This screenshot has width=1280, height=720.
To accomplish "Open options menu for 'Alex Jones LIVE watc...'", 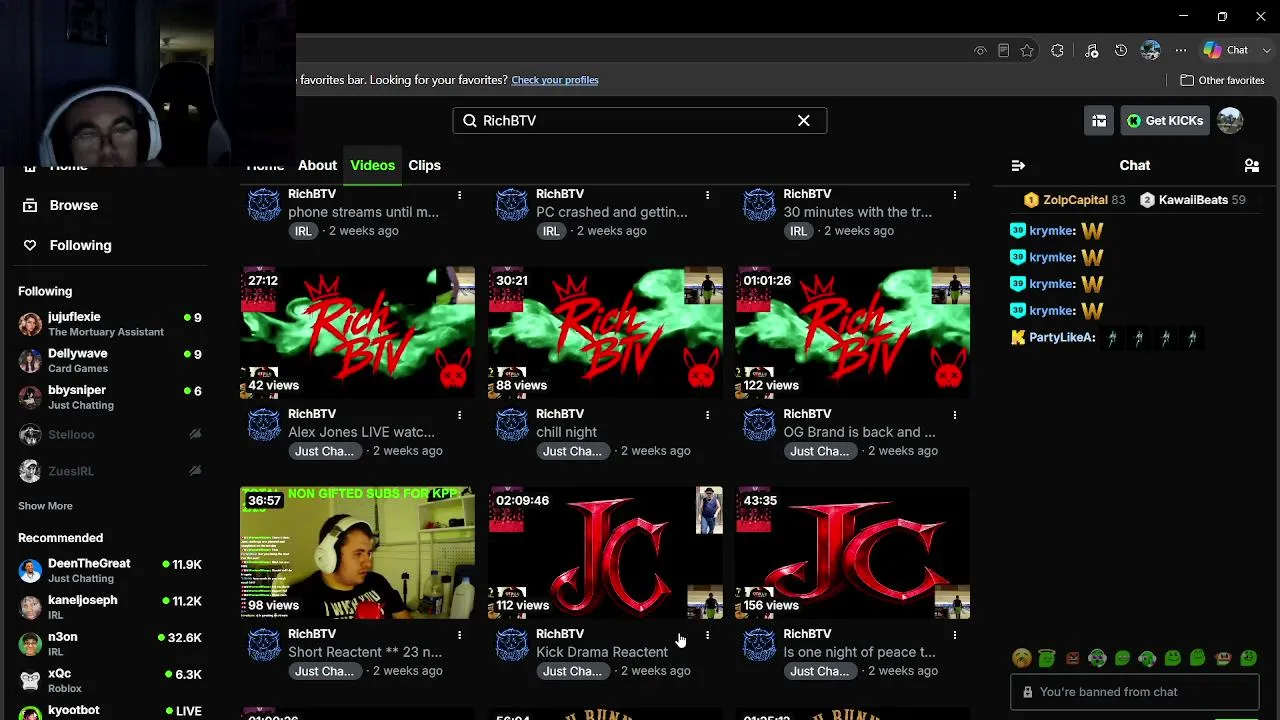I will click(460, 414).
